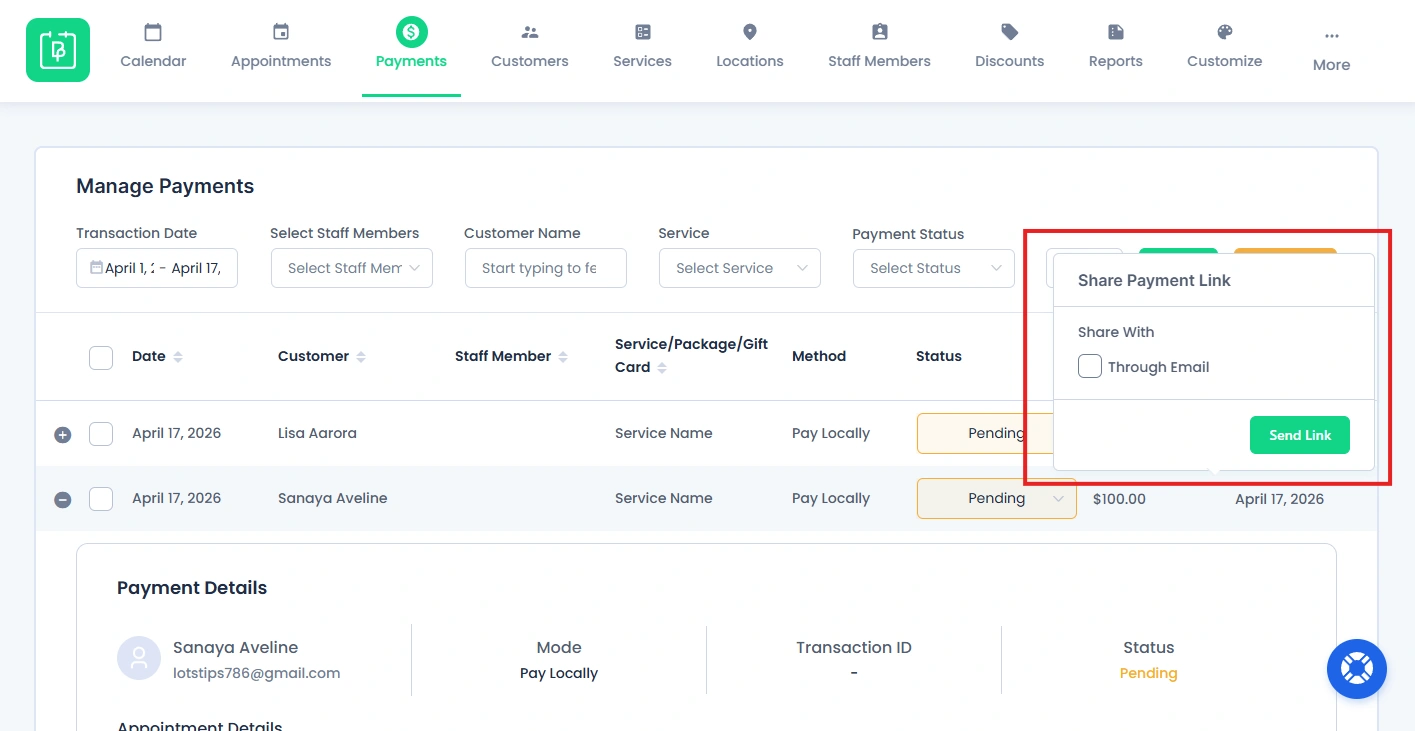This screenshot has width=1415, height=731.
Task: Click the Method column header
Action: pos(819,356)
